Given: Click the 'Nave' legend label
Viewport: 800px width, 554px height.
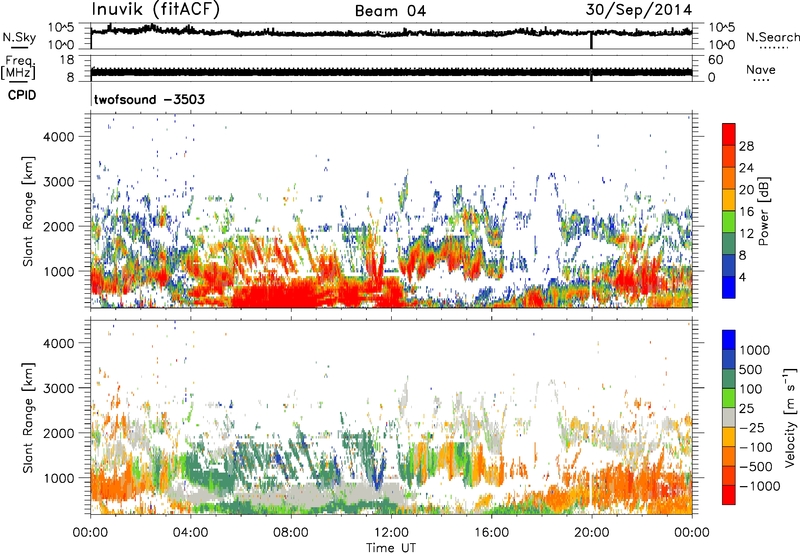Looking at the screenshot, I should [x=760, y=69].
